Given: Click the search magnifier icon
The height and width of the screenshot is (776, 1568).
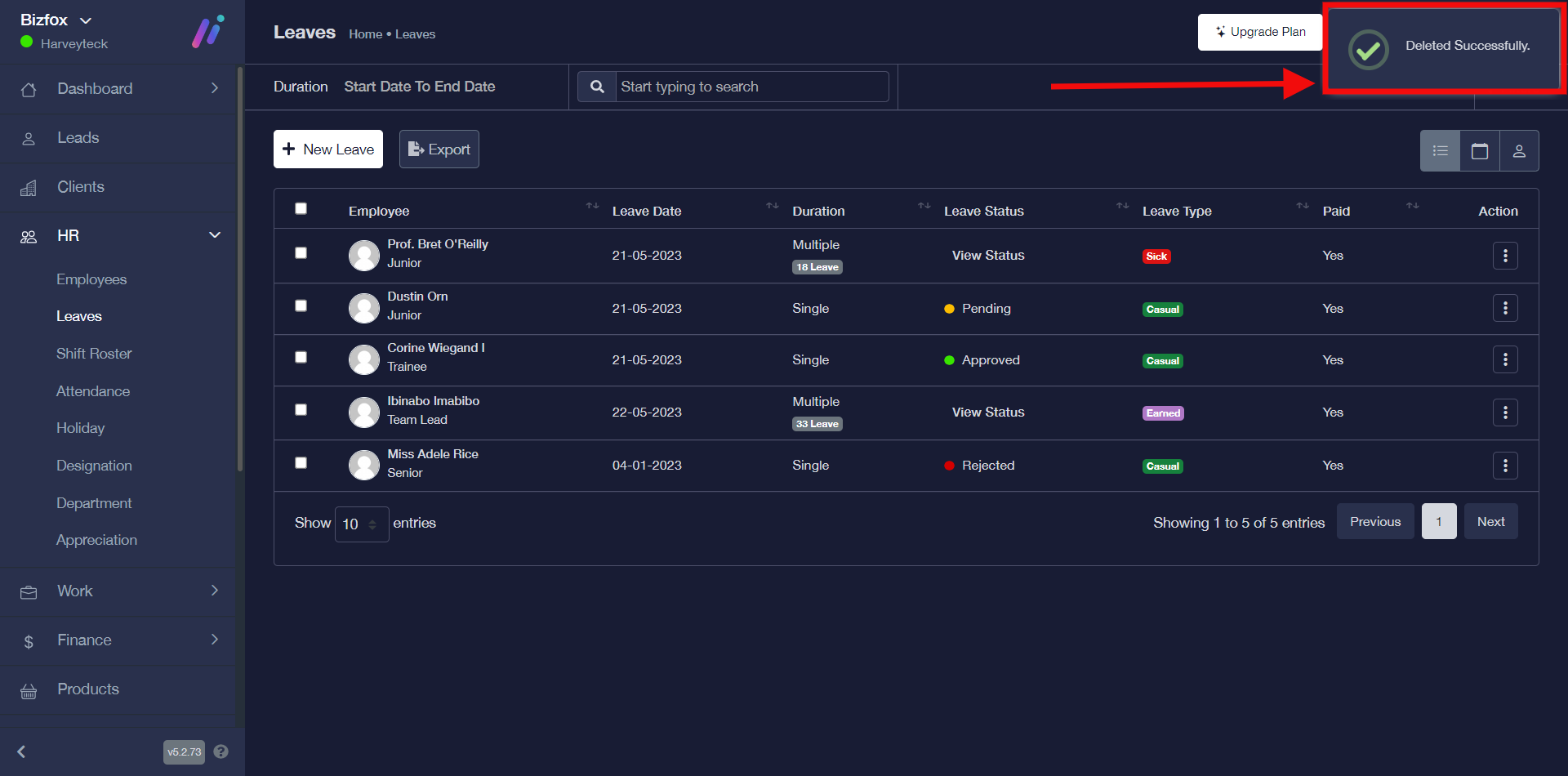Looking at the screenshot, I should [597, 87].
